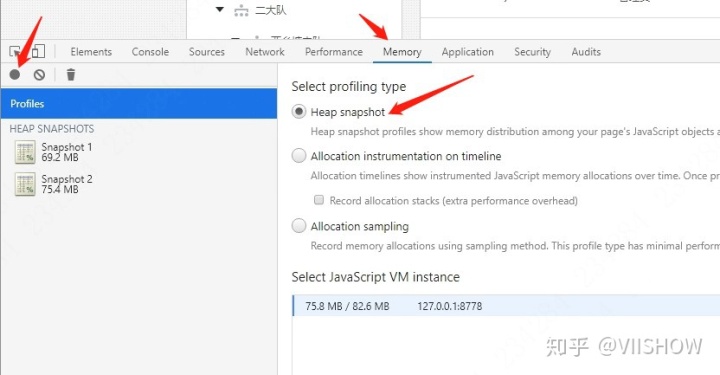The height and width of the screenshot is (375, 720).
Task: Select the Profiles sidebar header
Action: pos(139,104)
